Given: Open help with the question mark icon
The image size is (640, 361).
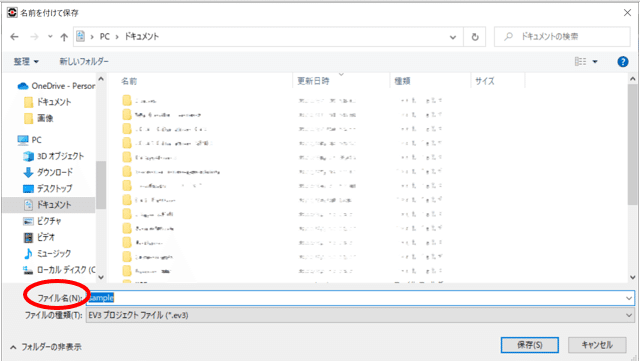Looking at the screenshot, I should click(x=622, y=62).
